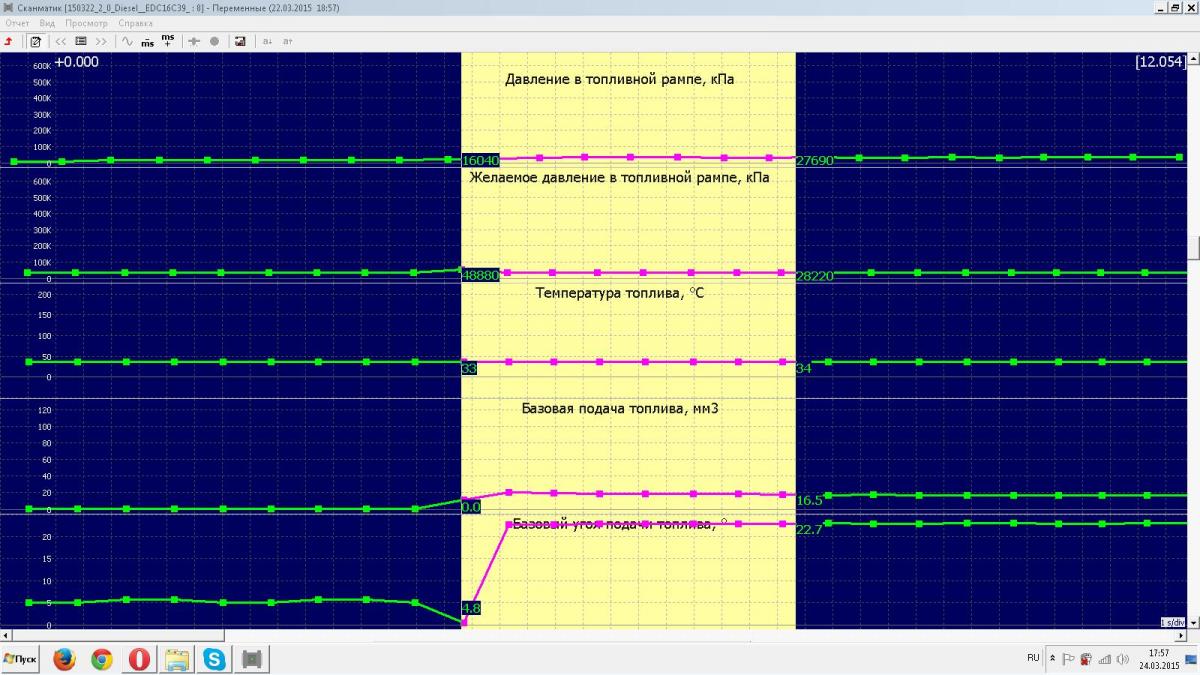The width and height of the screenshot is (1200, 675).
Task: Click the save graph image toolbar icon
Action: click(x=240, y=41)
